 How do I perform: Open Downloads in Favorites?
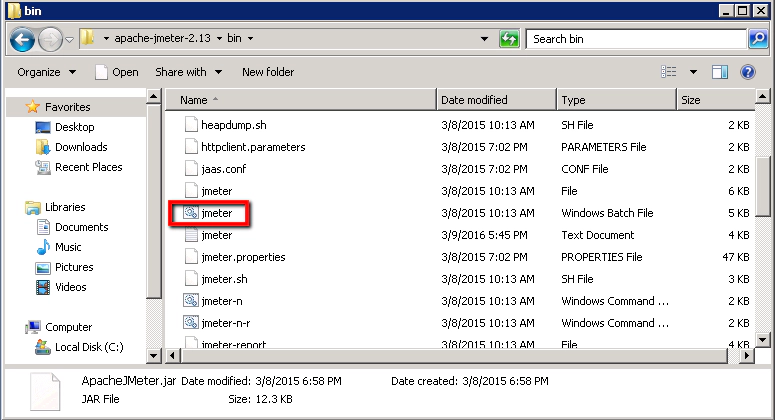click(x=81, y=147)
